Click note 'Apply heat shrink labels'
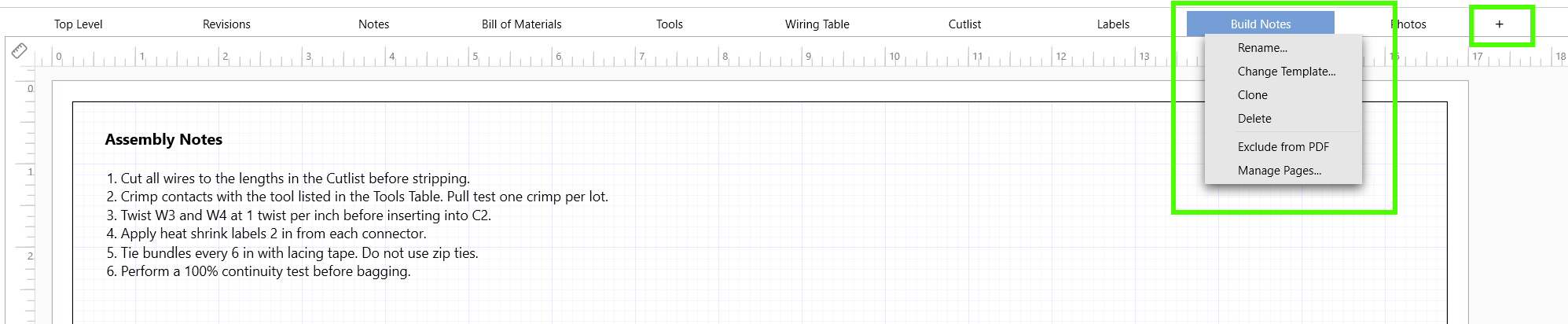The image size is (1568, 324). tap(266, 234)
